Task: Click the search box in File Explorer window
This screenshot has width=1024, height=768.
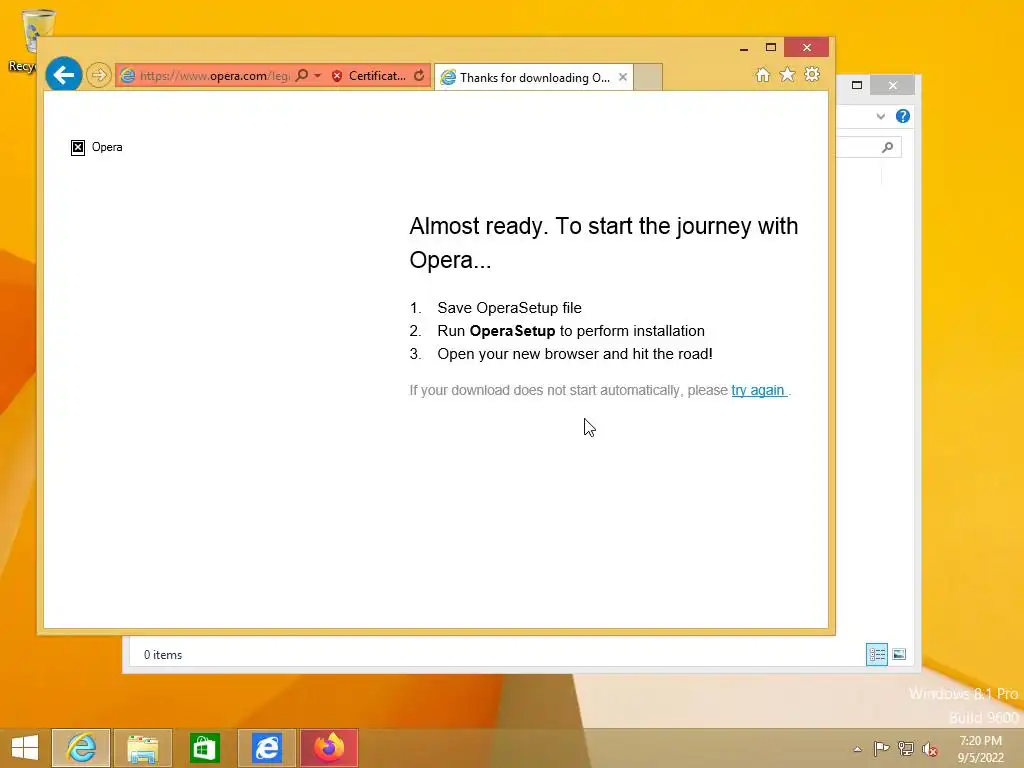Action: (869, 148)
